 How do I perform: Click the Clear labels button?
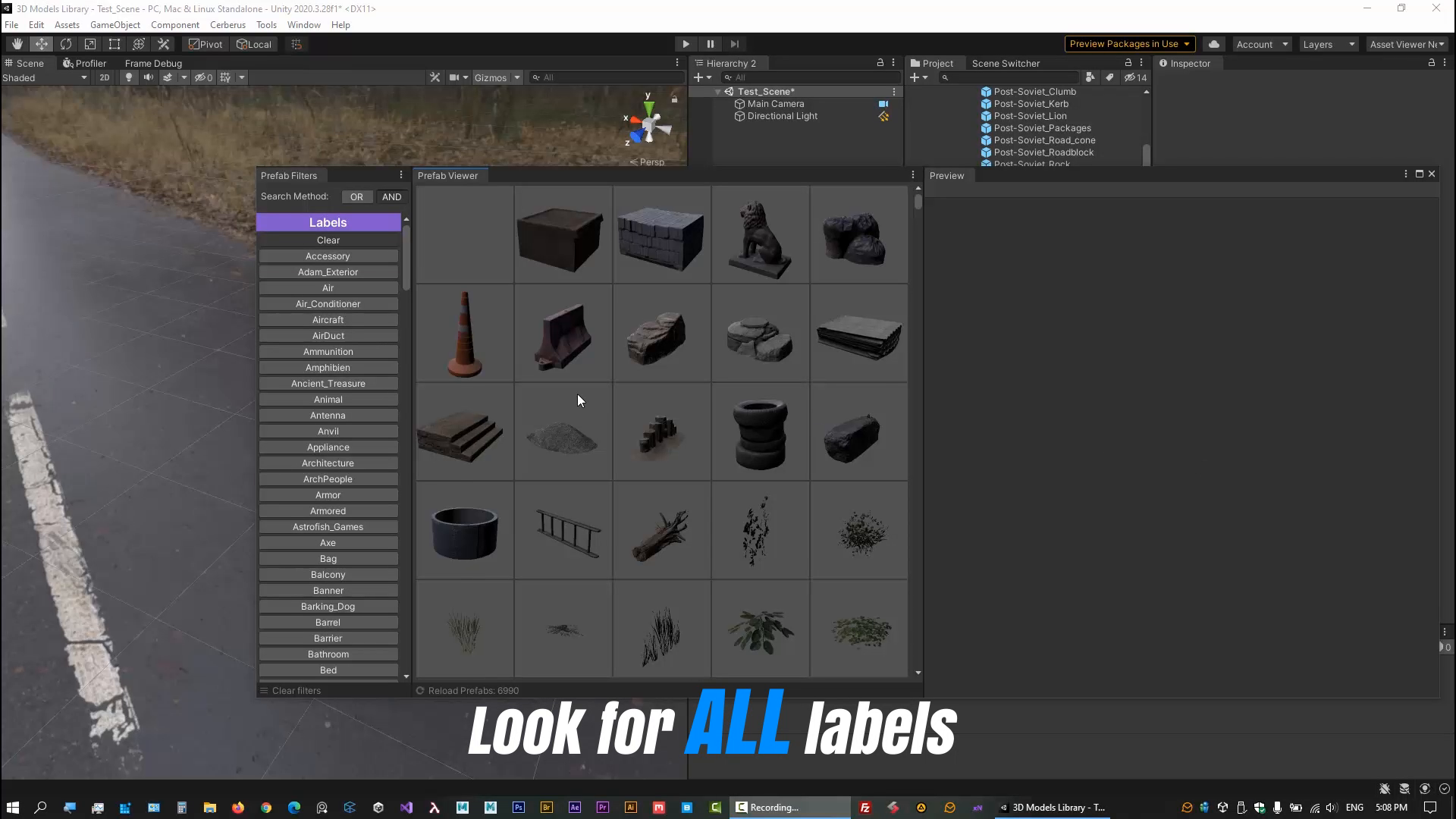pos(328,240)
